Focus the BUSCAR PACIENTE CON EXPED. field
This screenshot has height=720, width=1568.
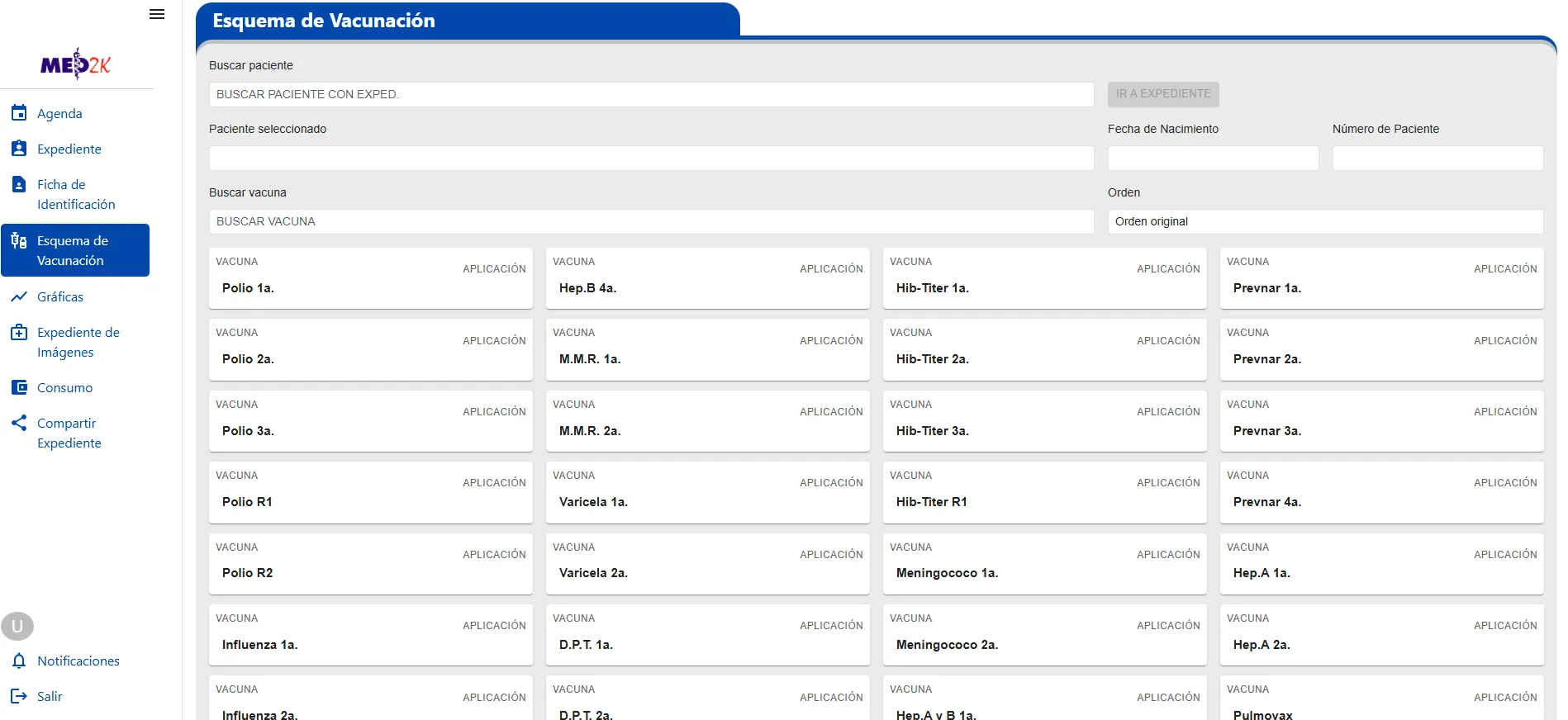(652, 94)
